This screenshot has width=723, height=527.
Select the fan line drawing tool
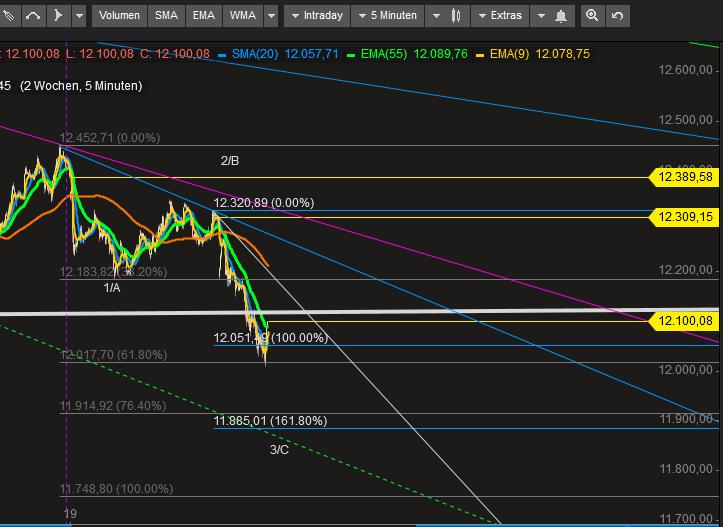(x=58, y=16)
